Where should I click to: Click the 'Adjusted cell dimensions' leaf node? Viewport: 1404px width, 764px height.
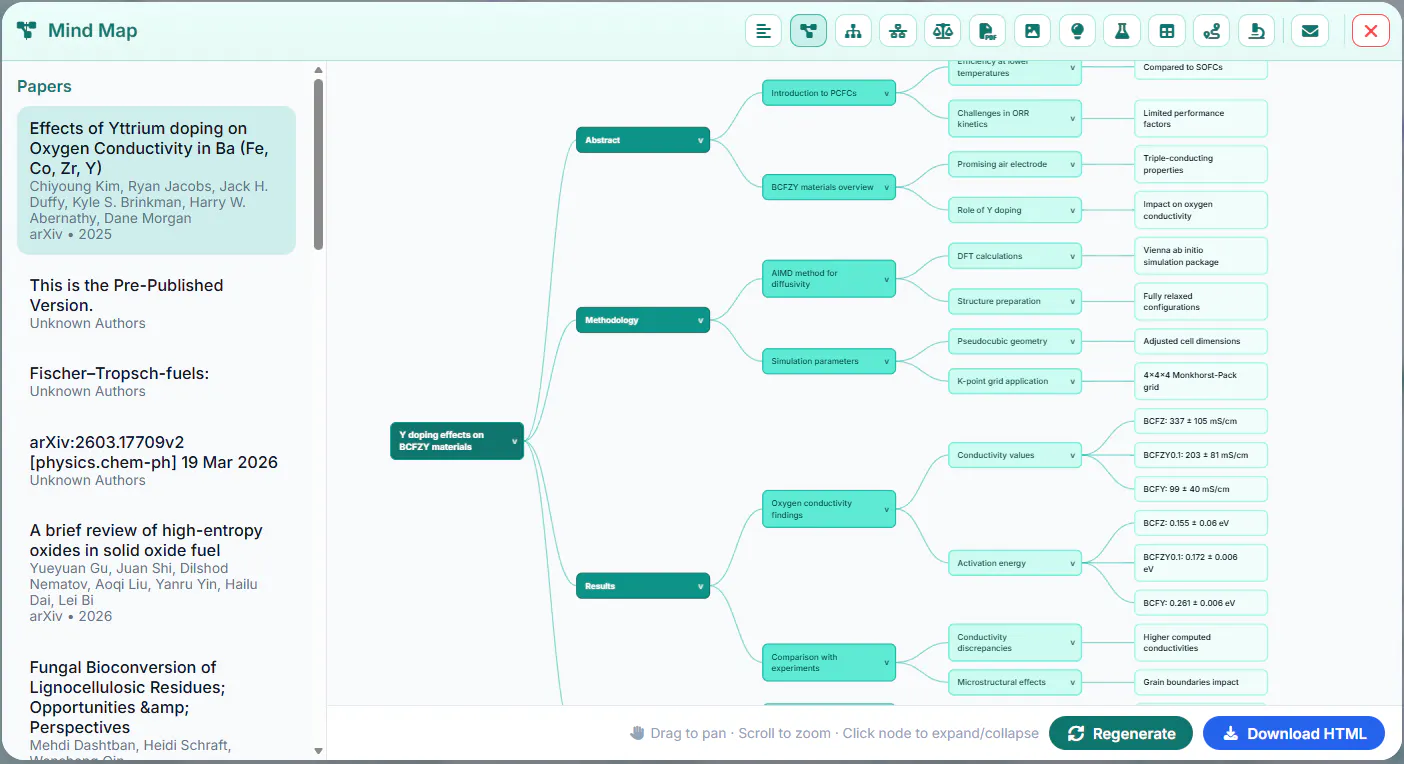coord(1200,341)
